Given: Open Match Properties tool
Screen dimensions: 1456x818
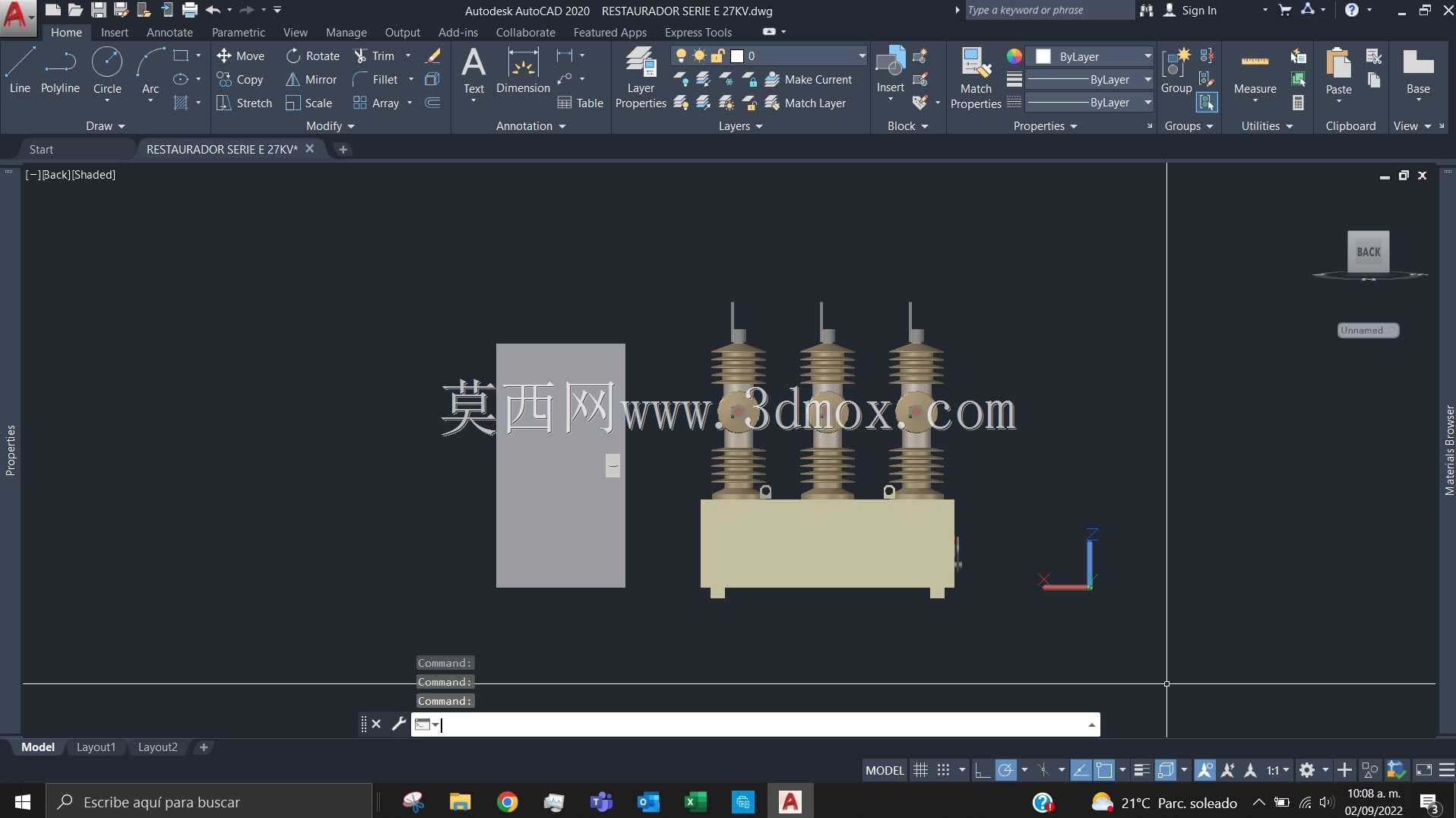Looking at the screenshot, I should pos(976,77).
